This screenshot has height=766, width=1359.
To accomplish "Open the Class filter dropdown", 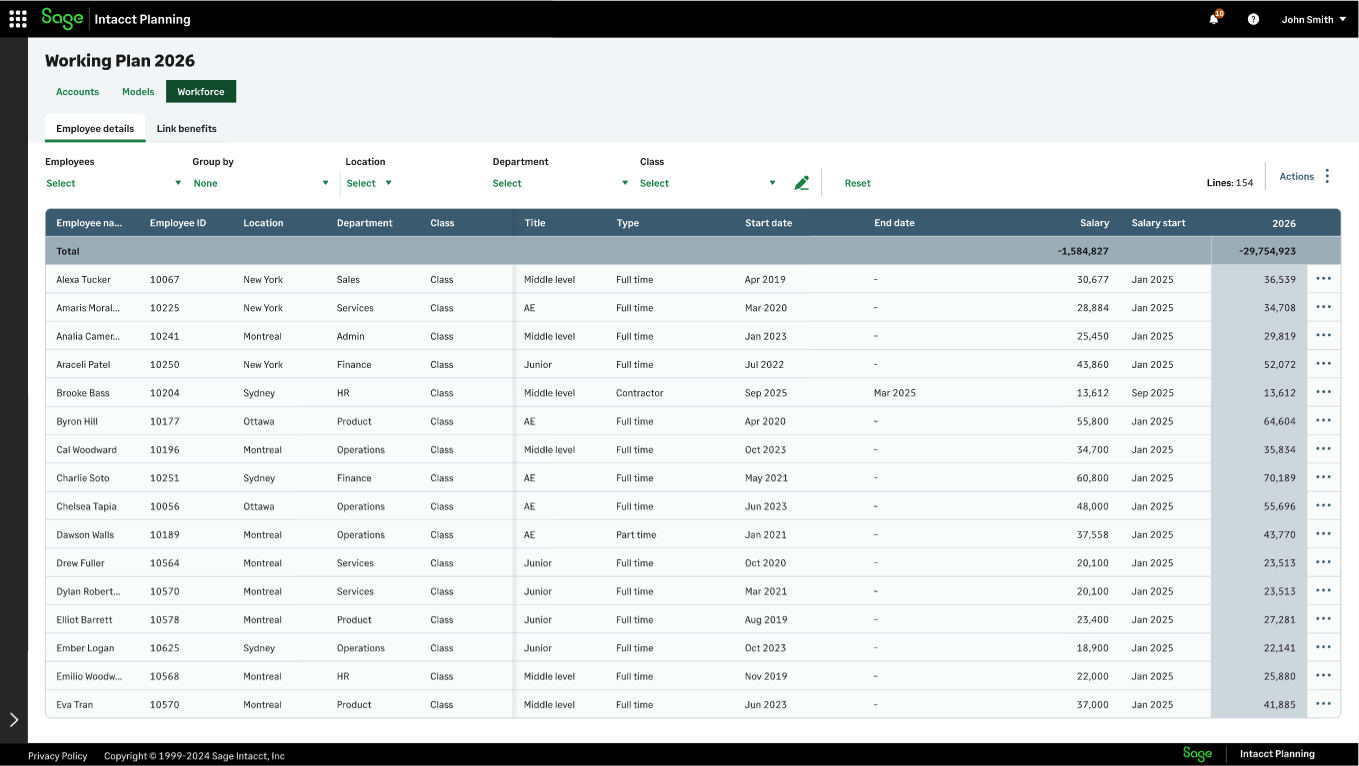I will click(708, 183).
